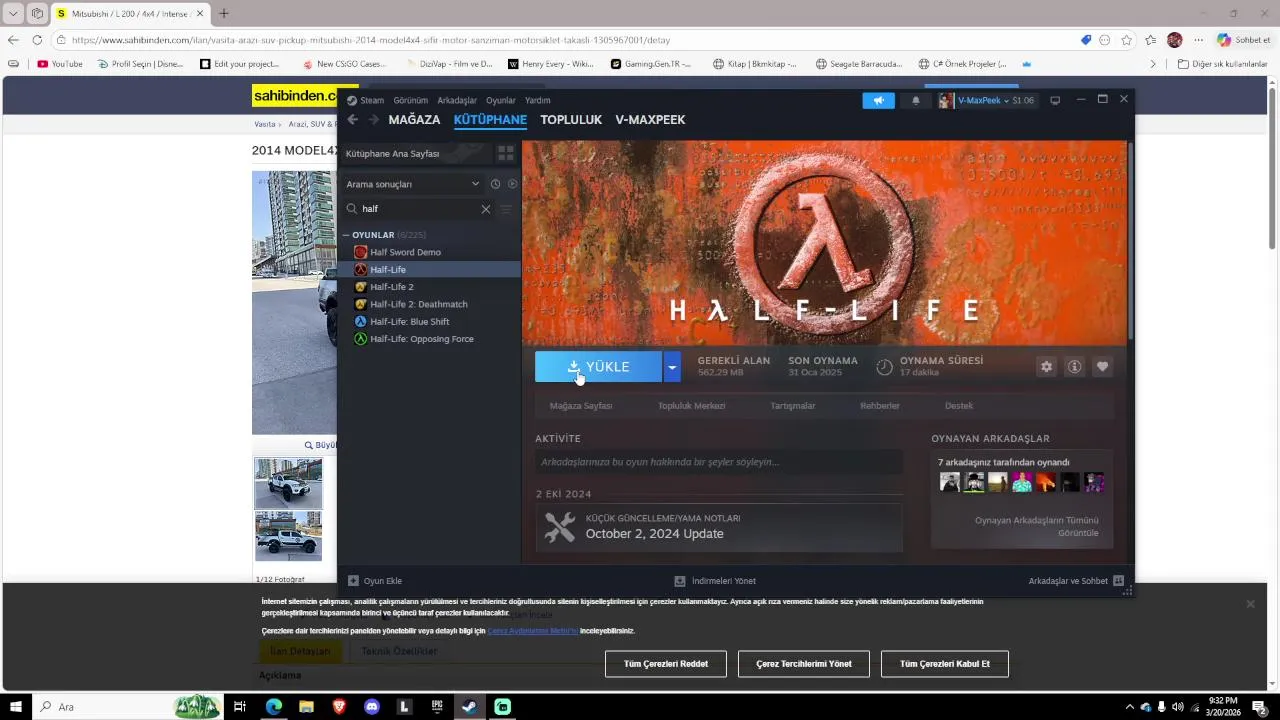The width and height of the screenshot is (1280, 720).
Task: Reload the browser page
Action: coord(37,40)
